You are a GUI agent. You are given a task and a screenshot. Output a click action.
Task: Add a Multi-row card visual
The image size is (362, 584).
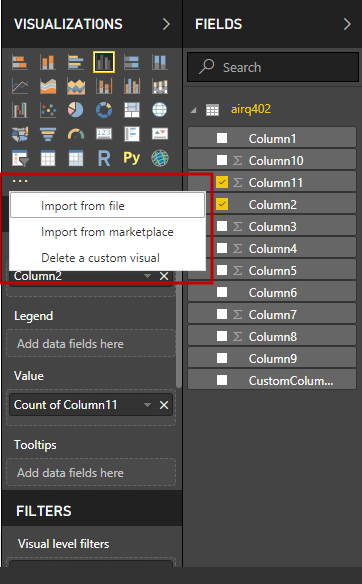pos(131,134)
